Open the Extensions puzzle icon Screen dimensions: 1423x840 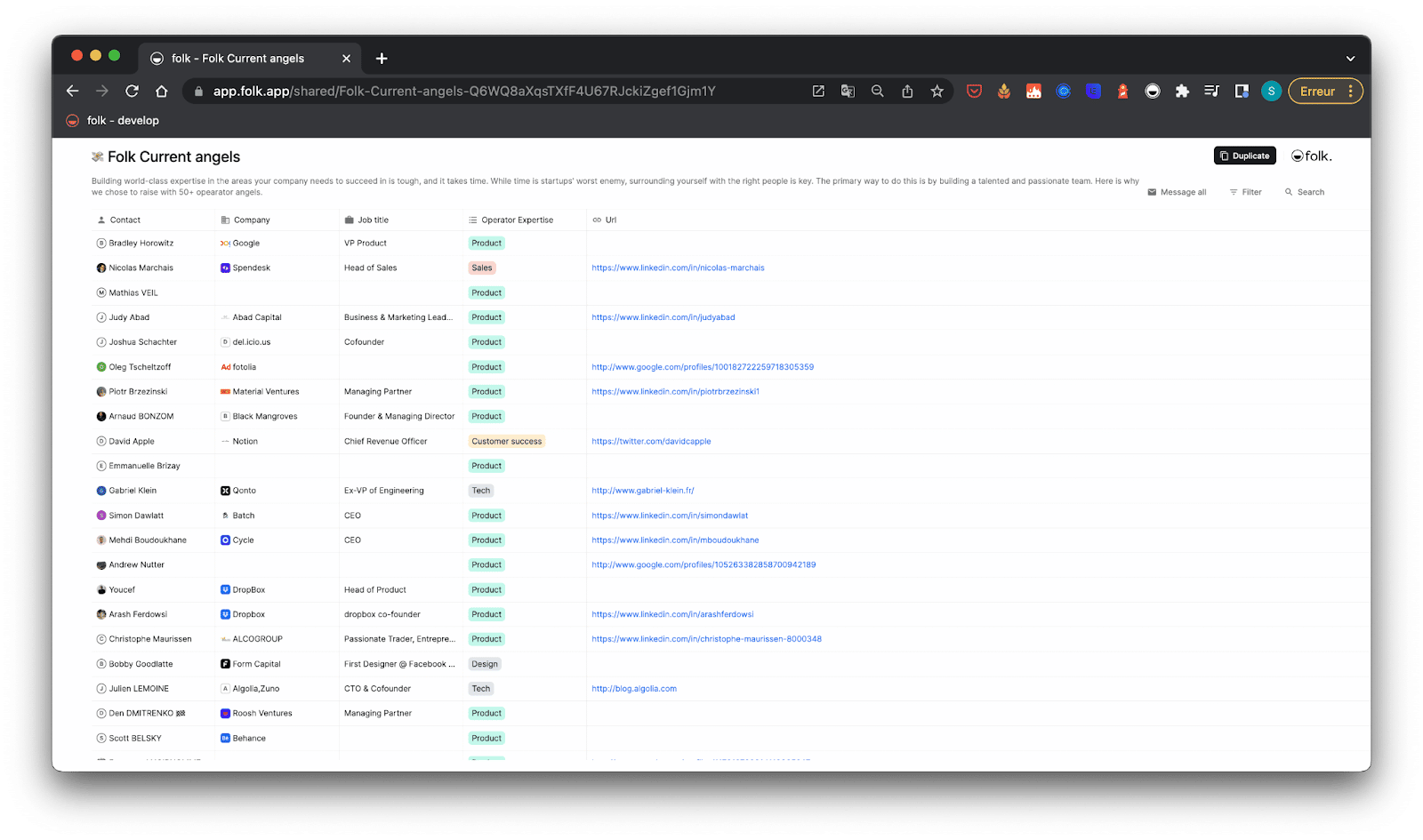coord(1182,91)
